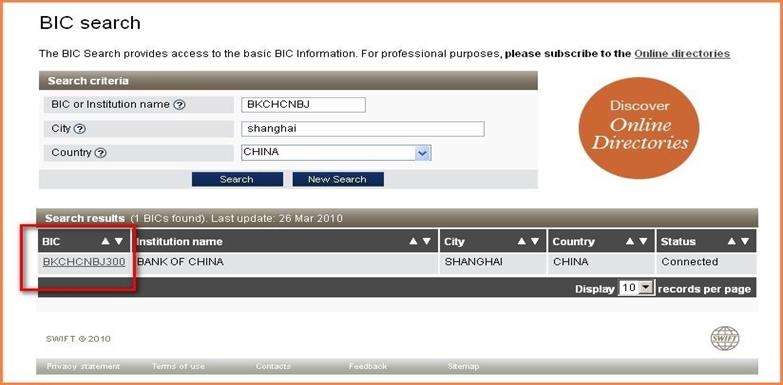Click the Search criteria panel header
Screen dimensions: 783x385
[x=288, y=81]
